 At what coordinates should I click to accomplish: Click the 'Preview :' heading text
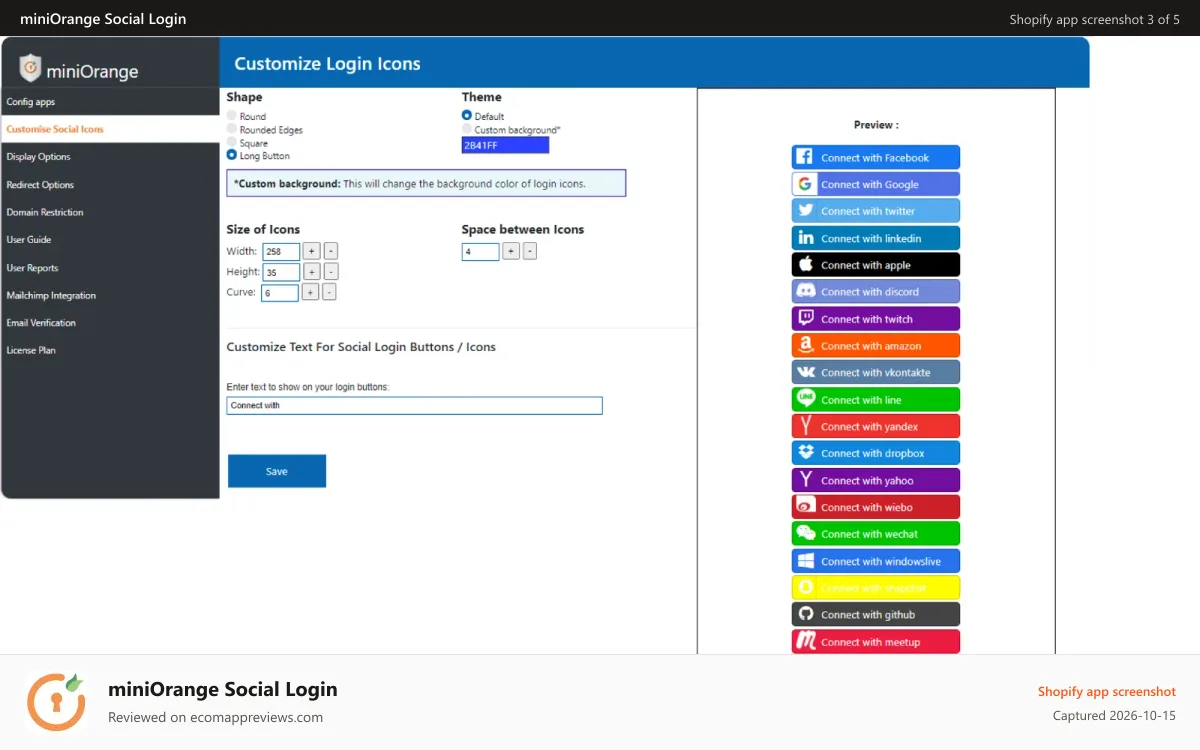tap(876, 125)
